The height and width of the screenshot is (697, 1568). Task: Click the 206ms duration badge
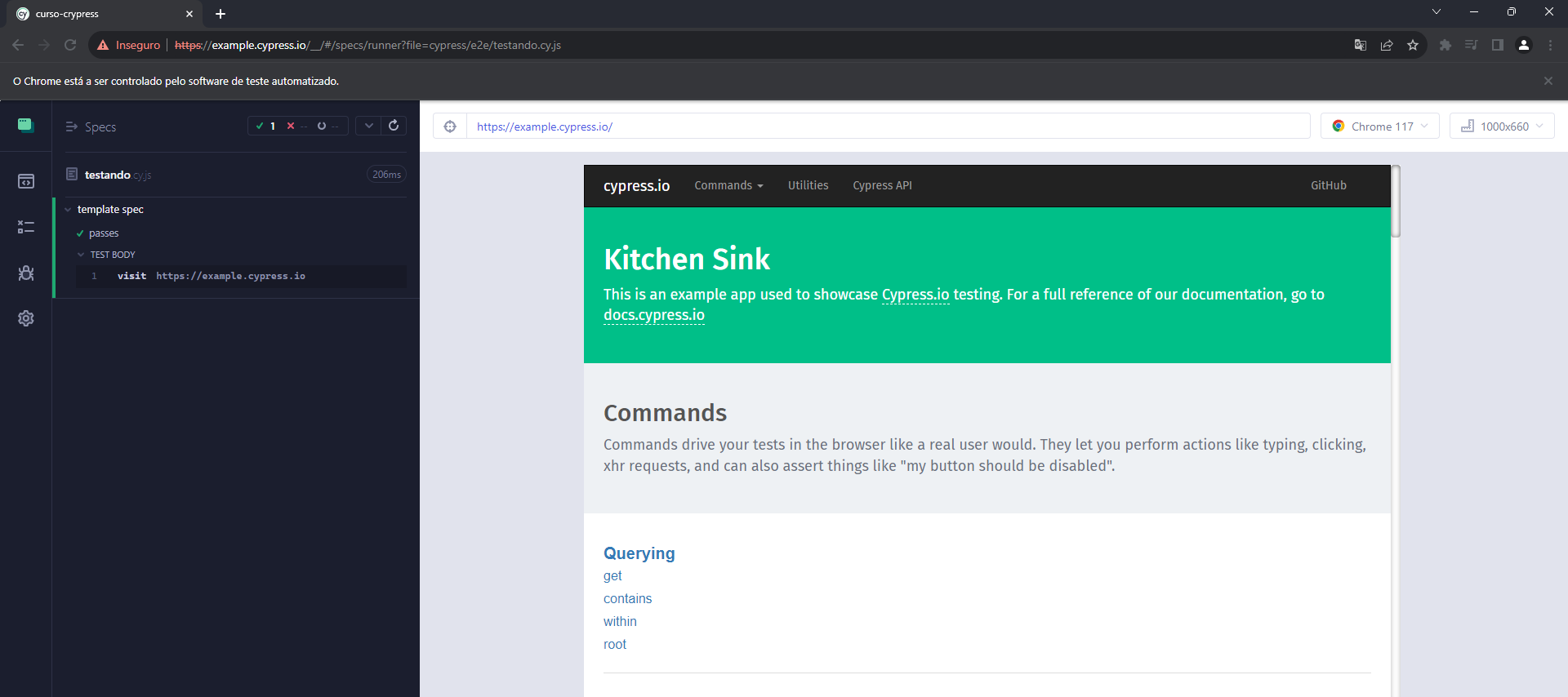386,175
